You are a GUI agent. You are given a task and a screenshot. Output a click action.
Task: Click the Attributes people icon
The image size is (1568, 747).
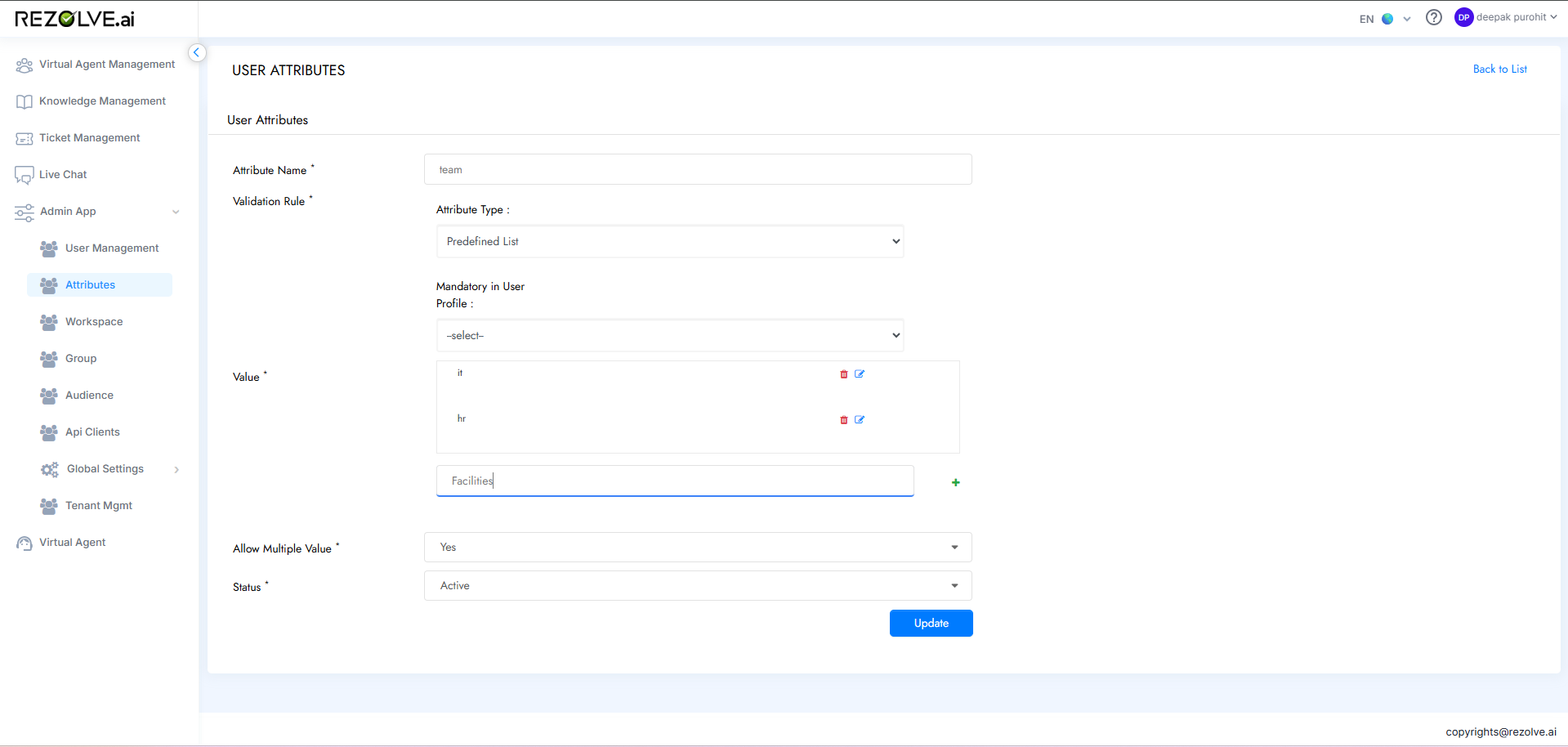[49, 285]
